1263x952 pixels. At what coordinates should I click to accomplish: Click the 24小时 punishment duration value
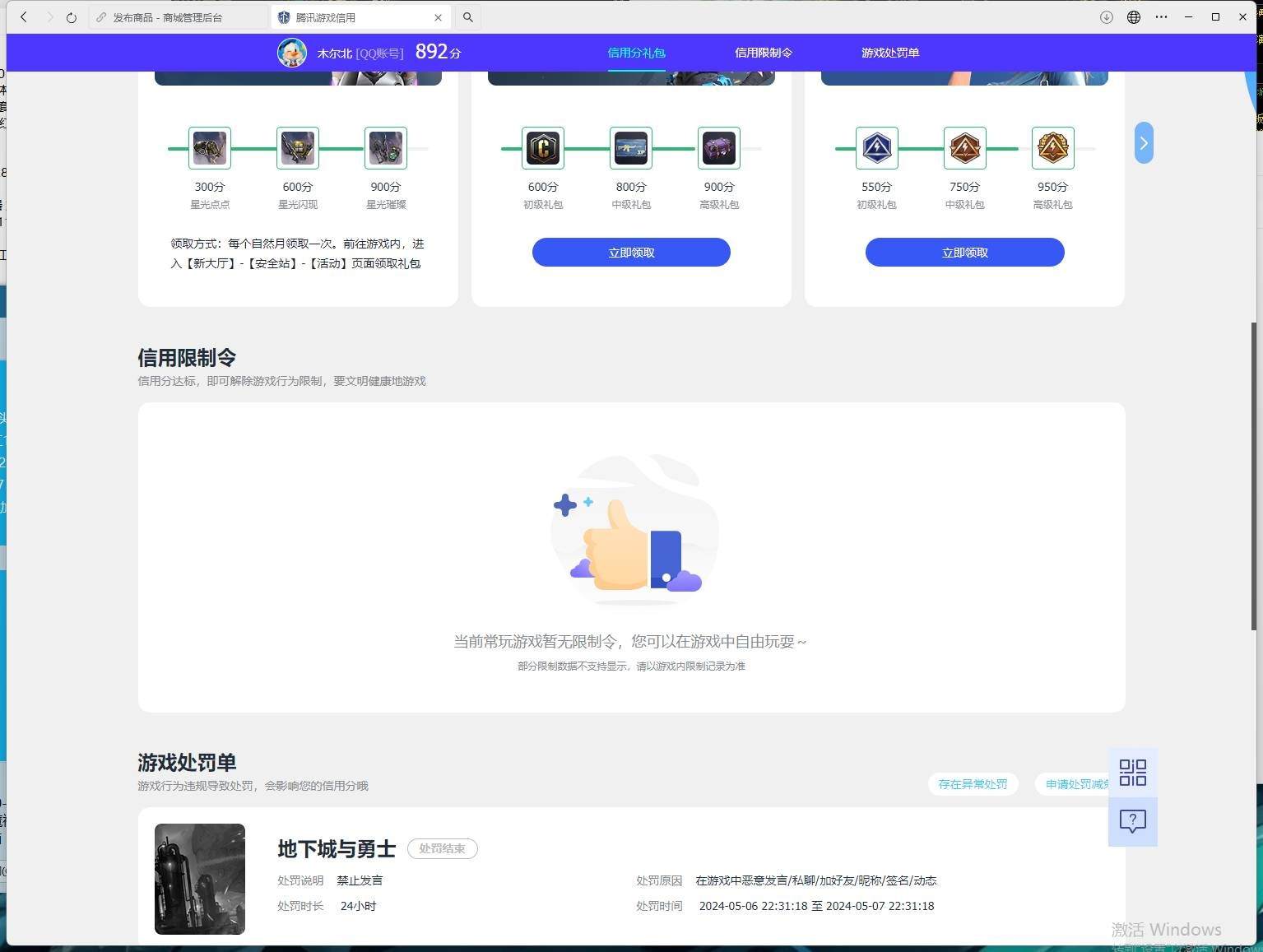click(x=358, y=906)
